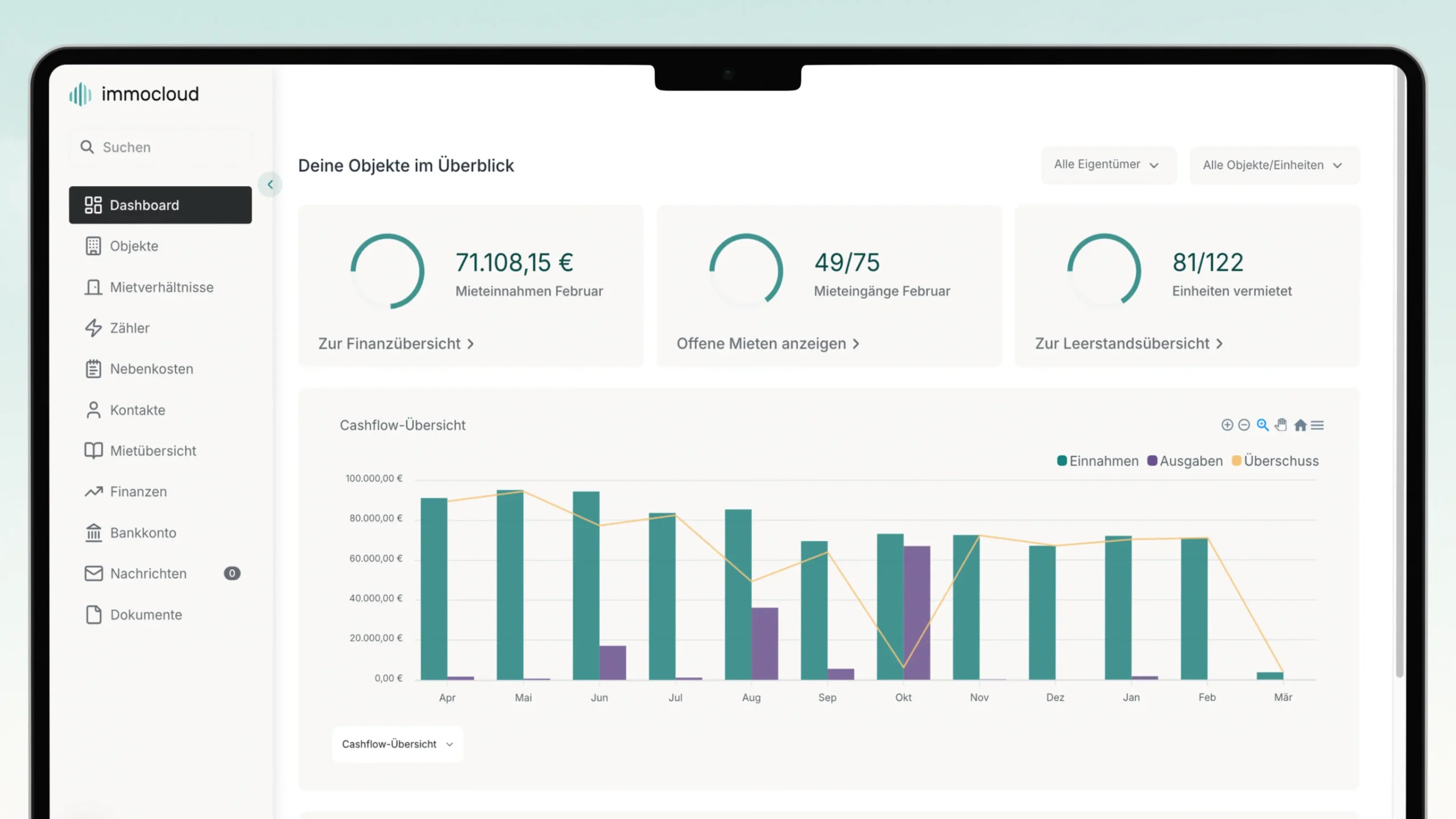Image resolution: width=1456 pixels, height=819 pixels.
Task: Click the Nachrichten count badge
Action: [x=231, y=573]
